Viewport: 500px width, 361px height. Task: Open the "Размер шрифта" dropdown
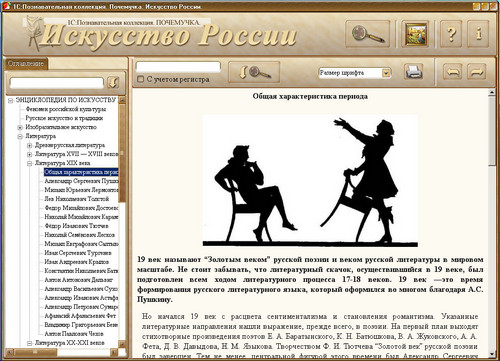(x=386, y=73)
